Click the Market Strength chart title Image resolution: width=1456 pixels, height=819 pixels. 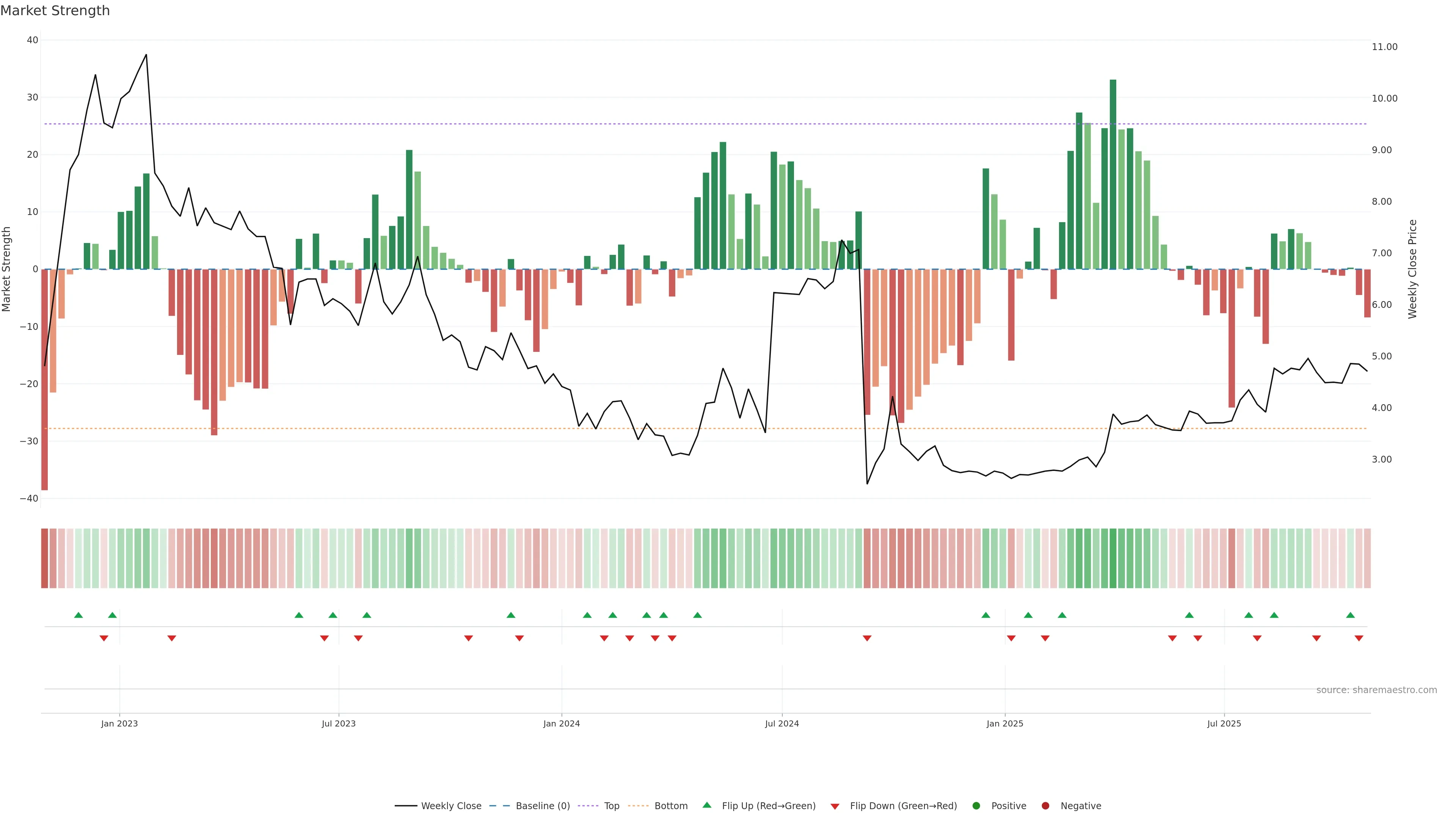tap(55, 11)
